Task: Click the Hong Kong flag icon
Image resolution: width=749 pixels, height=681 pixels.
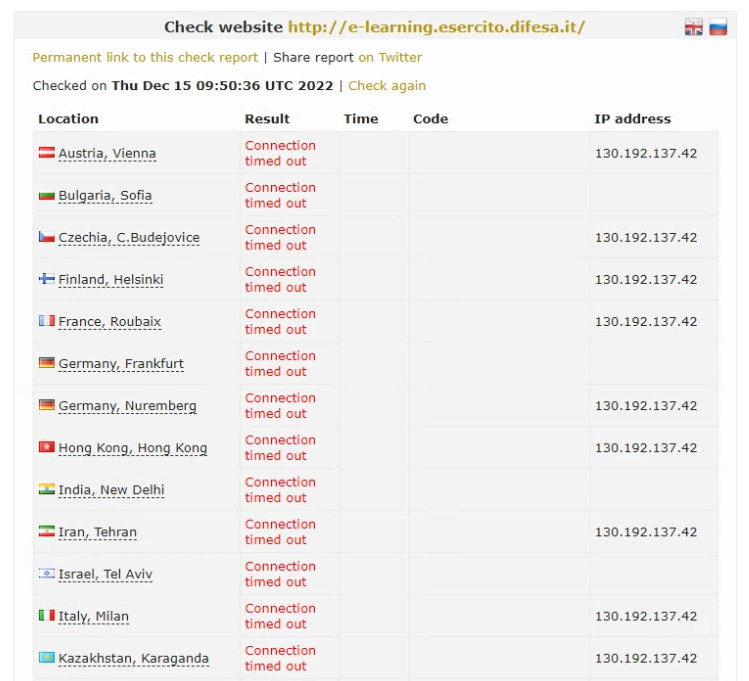Action: 46,447
